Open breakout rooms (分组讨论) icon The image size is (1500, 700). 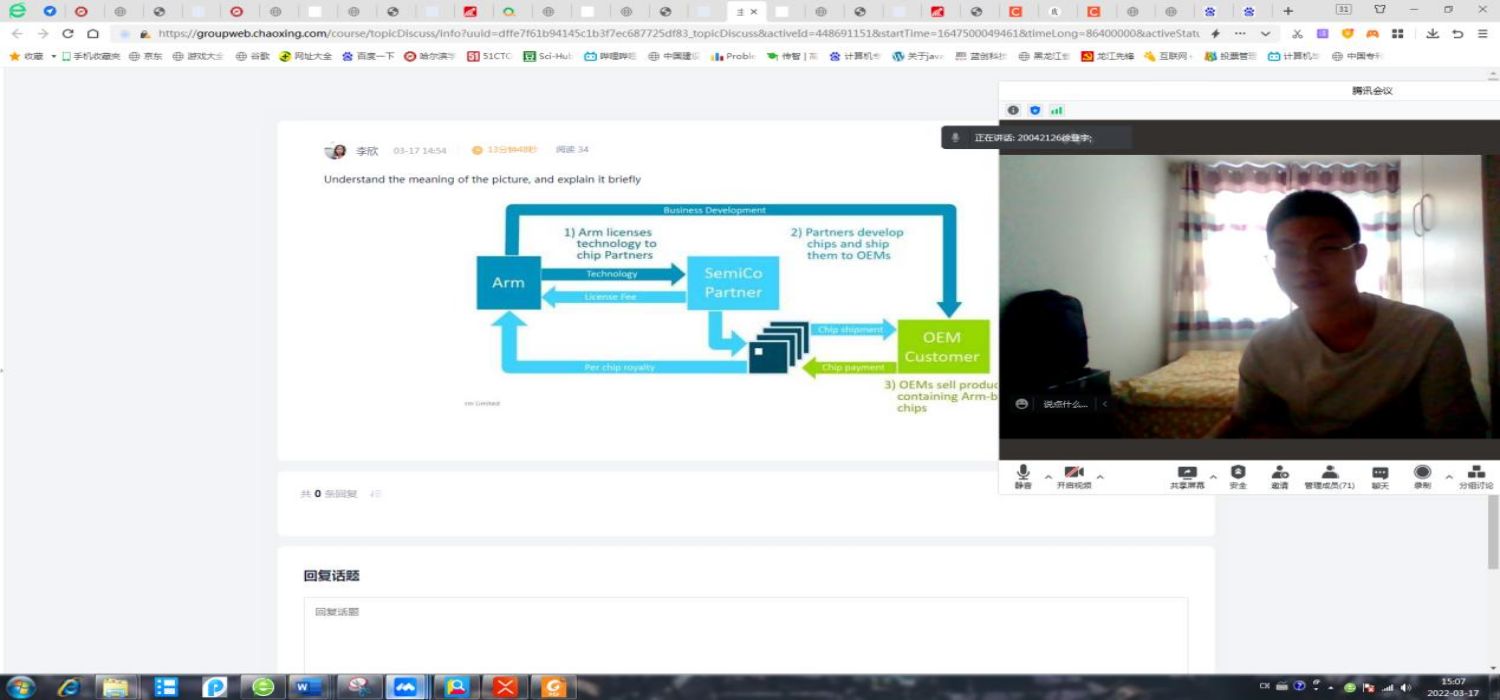[1475, 474]
